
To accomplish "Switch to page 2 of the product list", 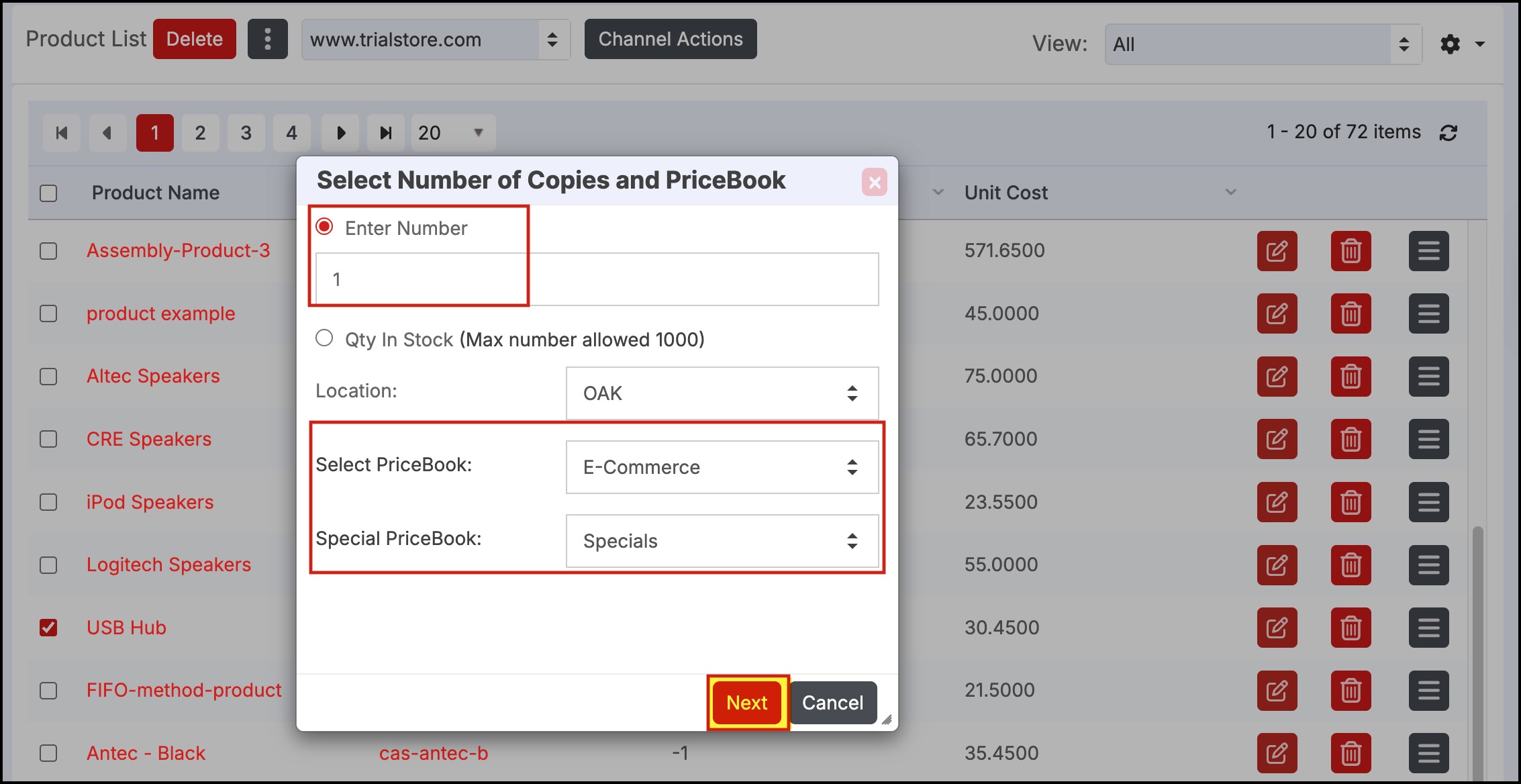I will click(x=200, y=133).
